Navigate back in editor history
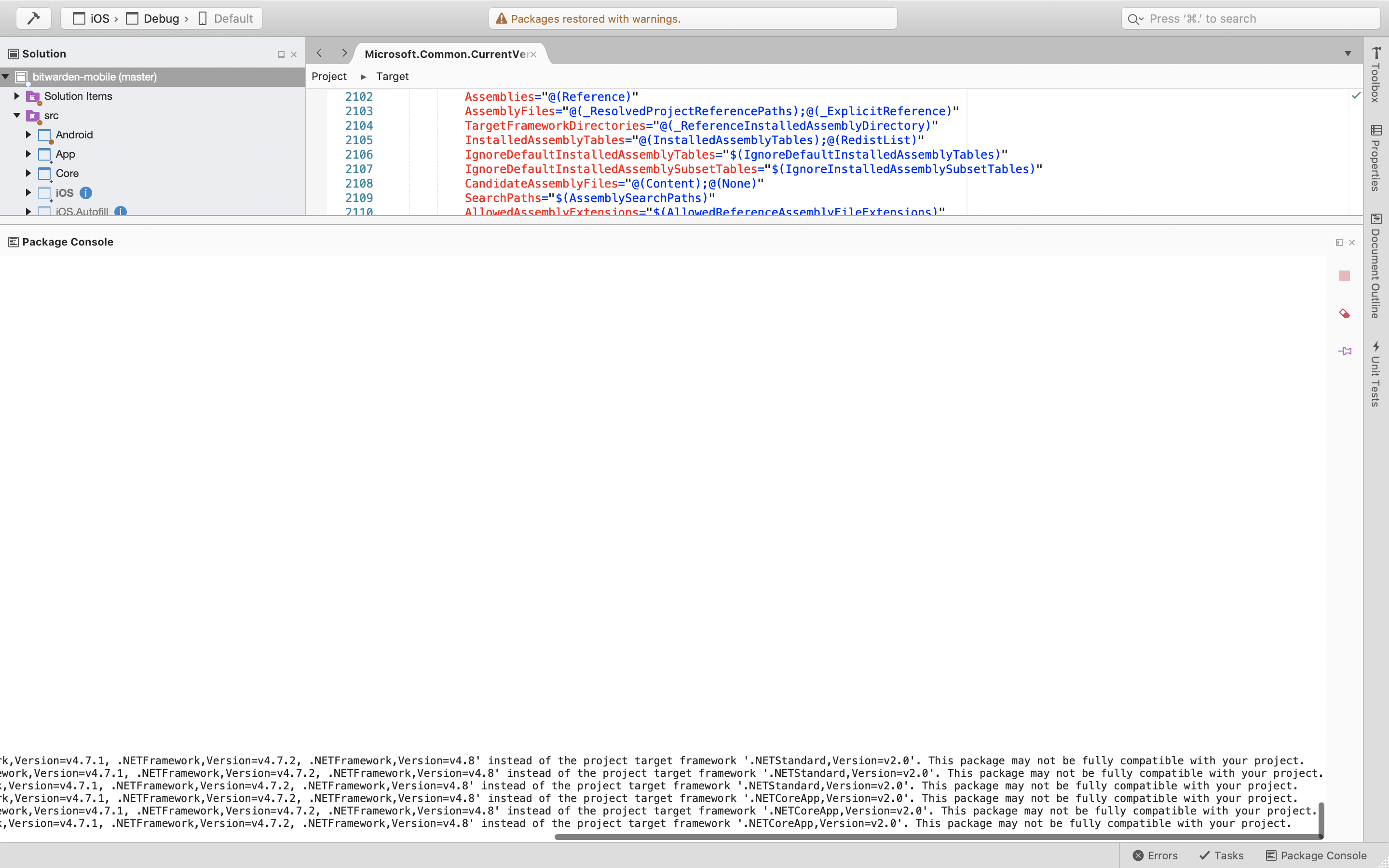Screen dimensions: 1389x868 (x=319, y=54)
